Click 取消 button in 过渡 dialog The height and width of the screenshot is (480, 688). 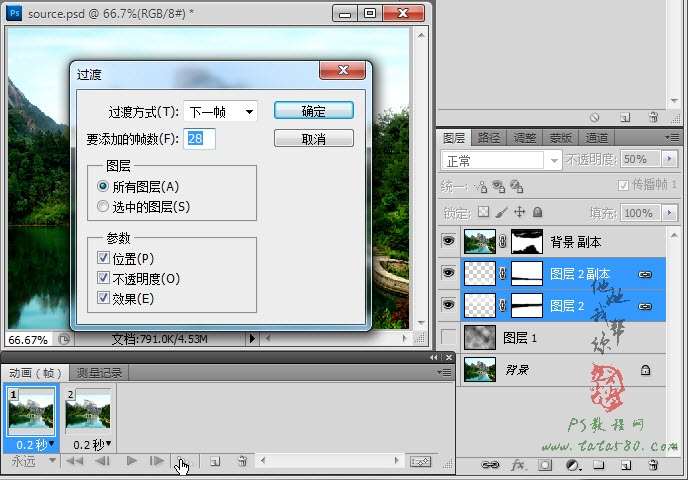click(314, 138)
